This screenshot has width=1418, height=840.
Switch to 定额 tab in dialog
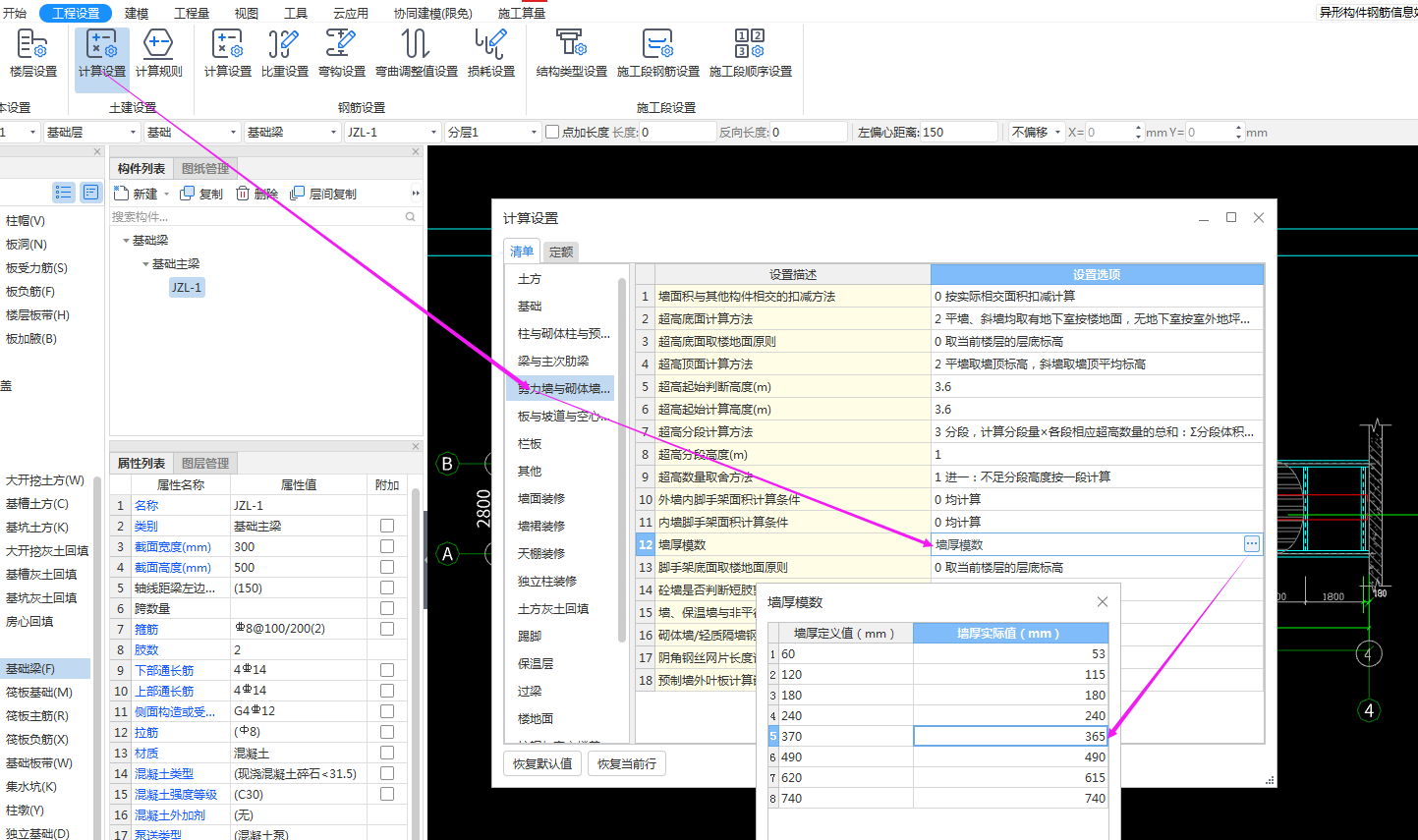click(561, 252)
